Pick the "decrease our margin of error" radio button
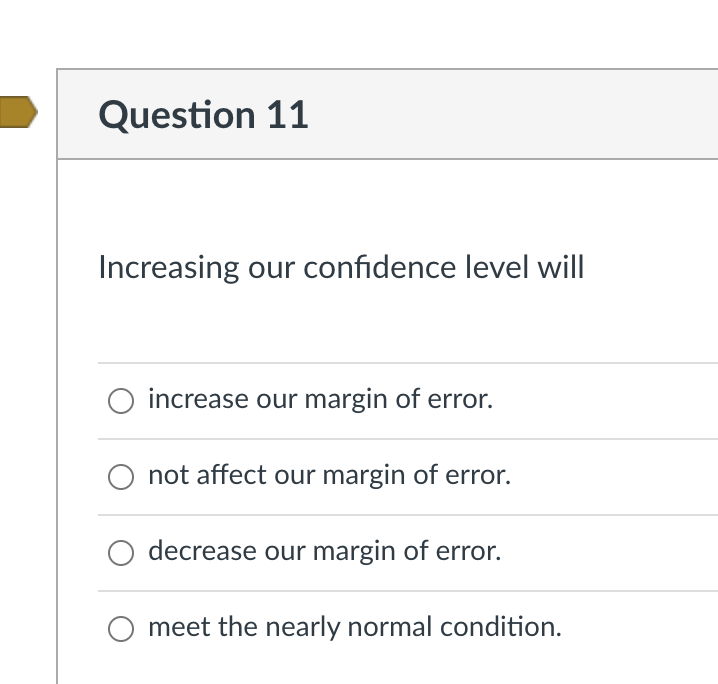Image resolution: width=718 pixels, height=684 pixels. point(121,553)
